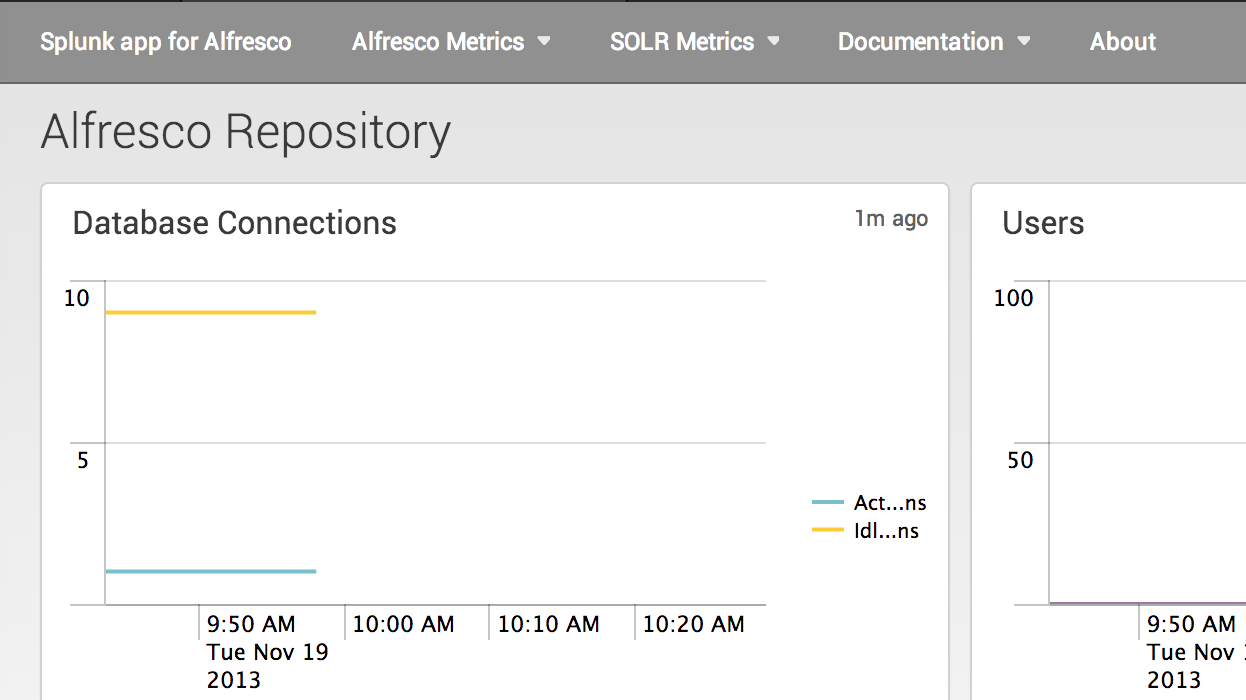The height and width of the screenshot is (700, 1246).
Task: Expand the Alfresco Metrics dropdown arrow
Action: [x=544, y=42]
